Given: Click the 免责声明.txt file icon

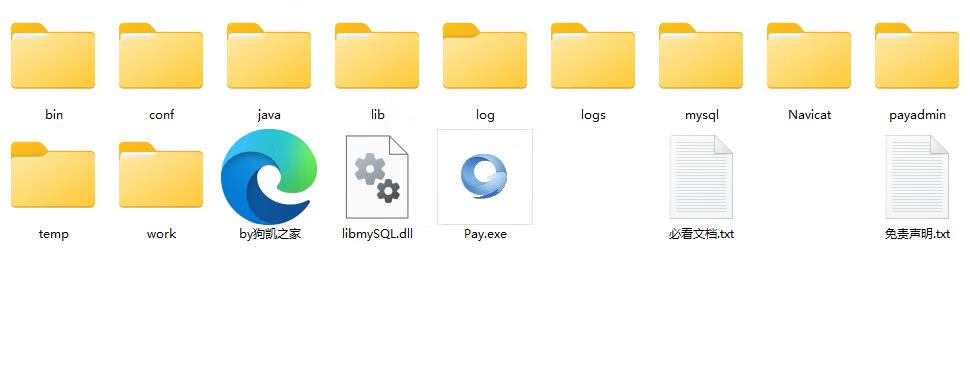Looking at the screenshot, I should (917, 177).
